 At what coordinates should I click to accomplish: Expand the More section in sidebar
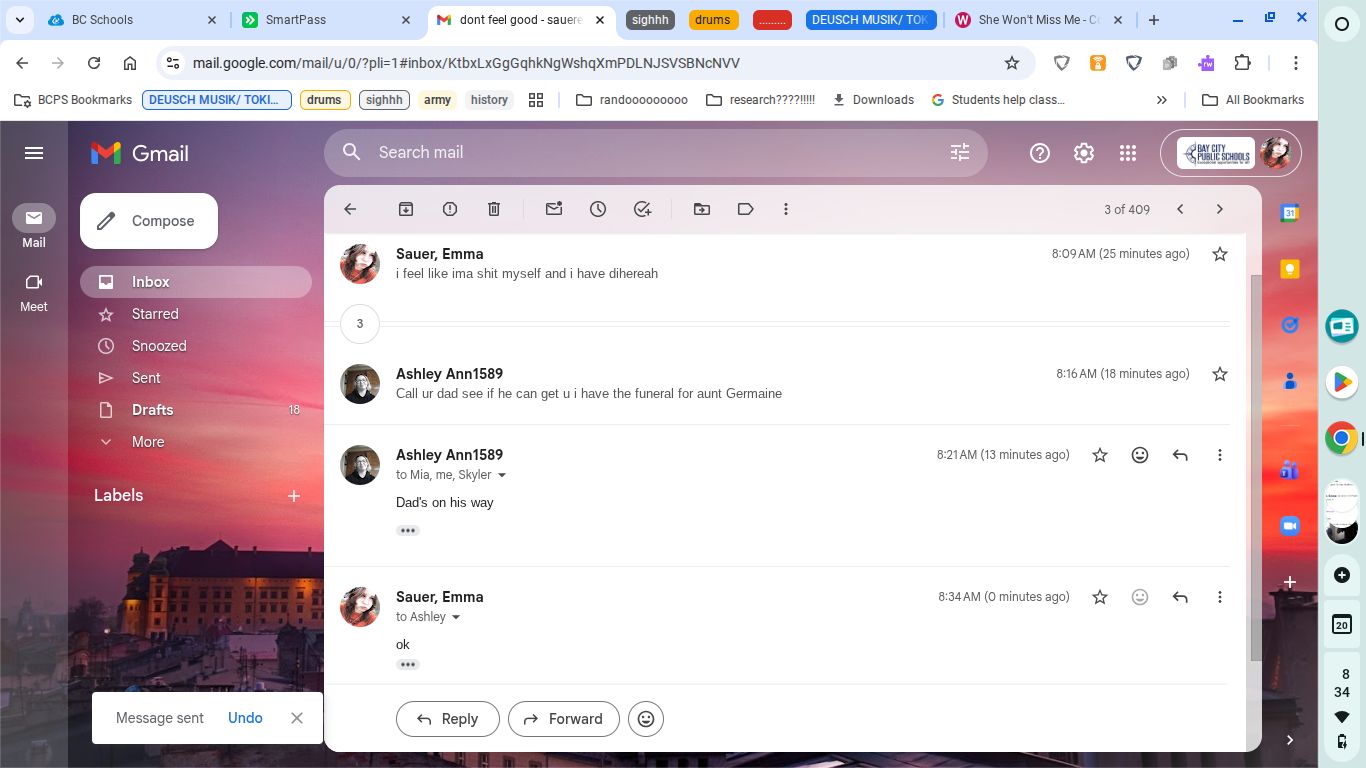coord(147,442)
